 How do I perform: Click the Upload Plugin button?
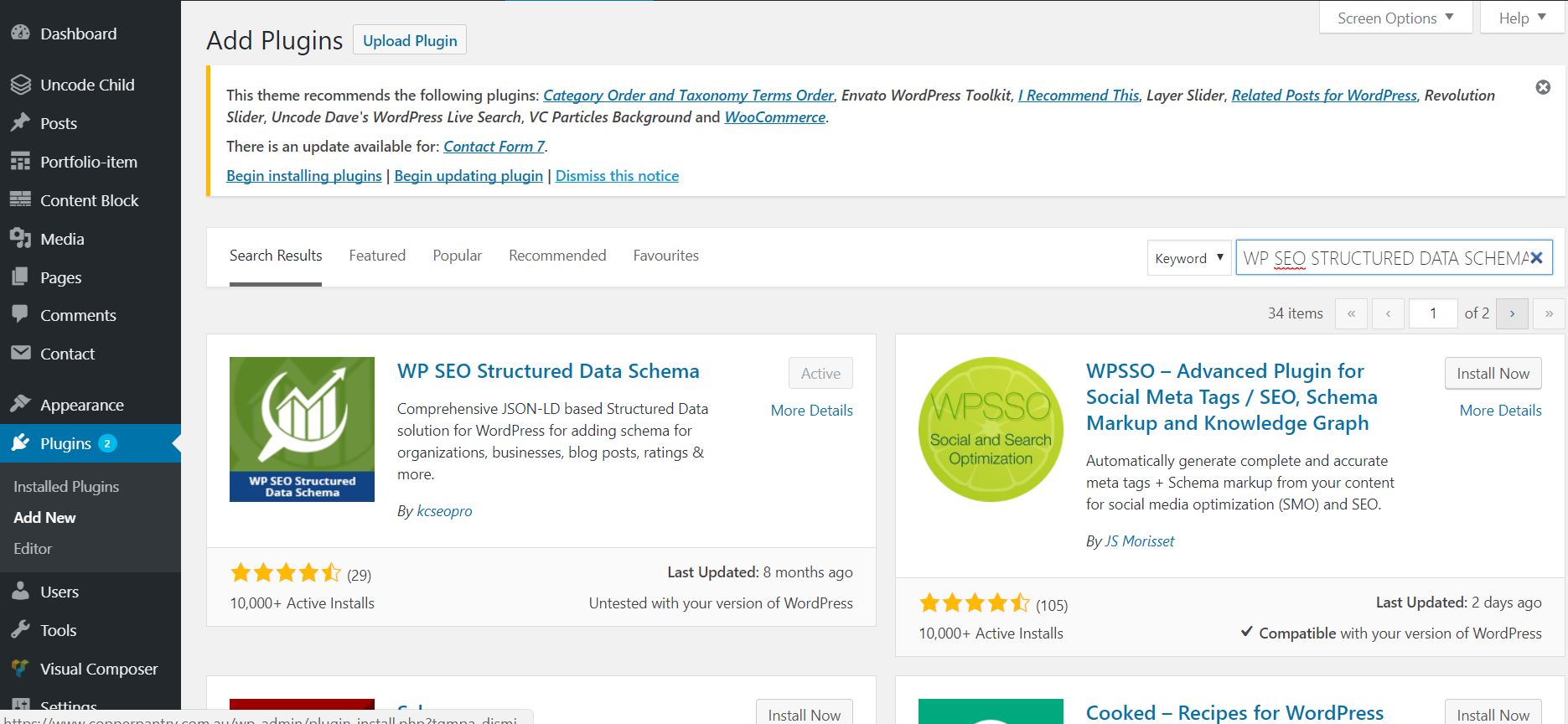tap(410, 40)
